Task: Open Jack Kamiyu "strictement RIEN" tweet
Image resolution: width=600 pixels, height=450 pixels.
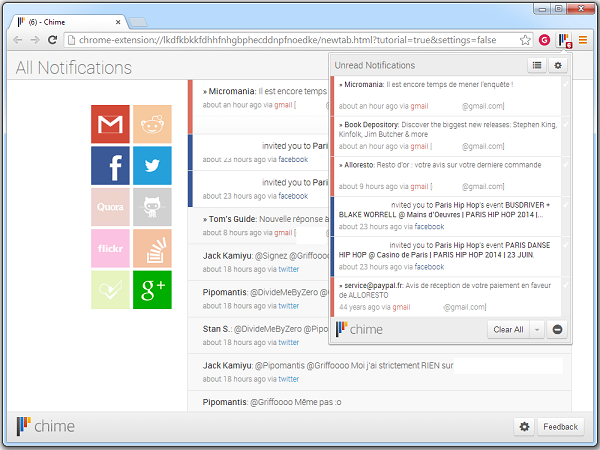Action: click(x=379, y=372)
